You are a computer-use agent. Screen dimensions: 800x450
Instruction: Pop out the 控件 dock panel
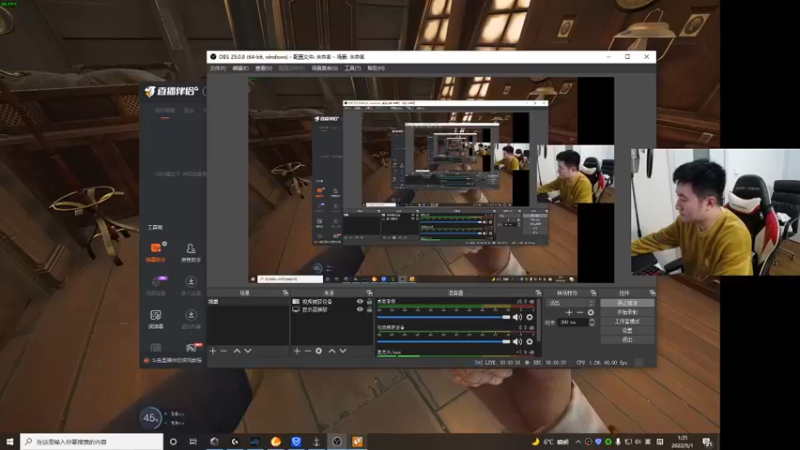652,293
